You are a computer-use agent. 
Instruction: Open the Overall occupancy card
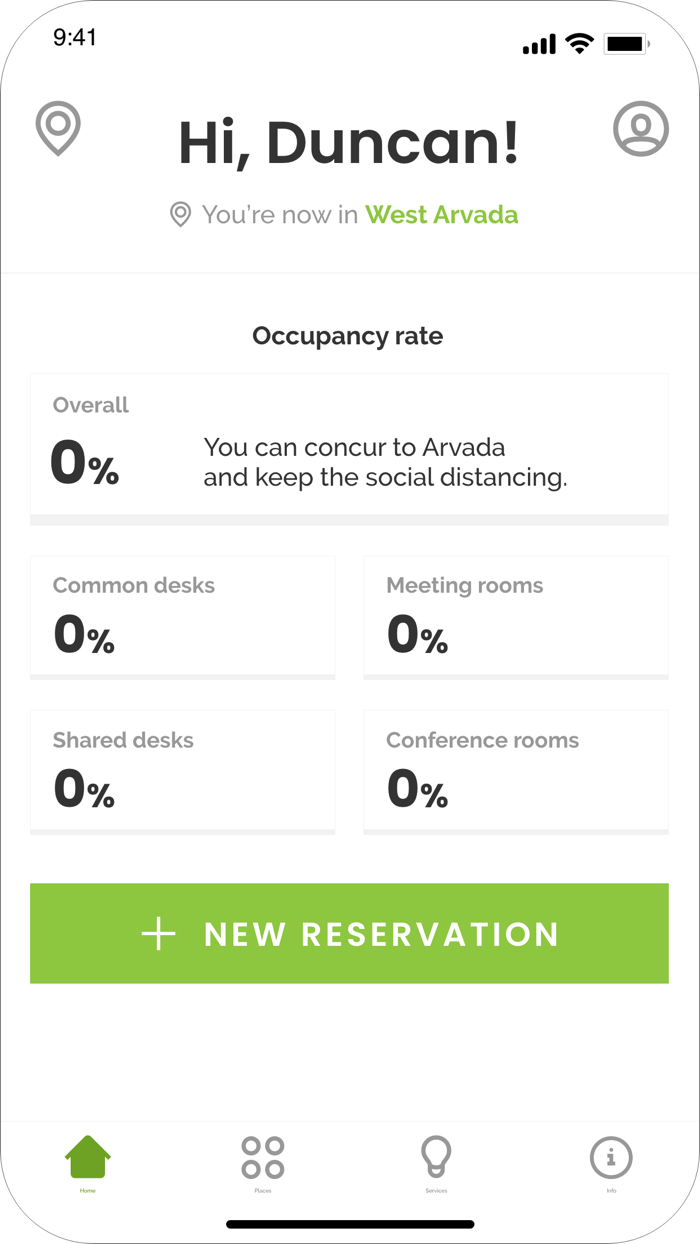coord(349,443)
